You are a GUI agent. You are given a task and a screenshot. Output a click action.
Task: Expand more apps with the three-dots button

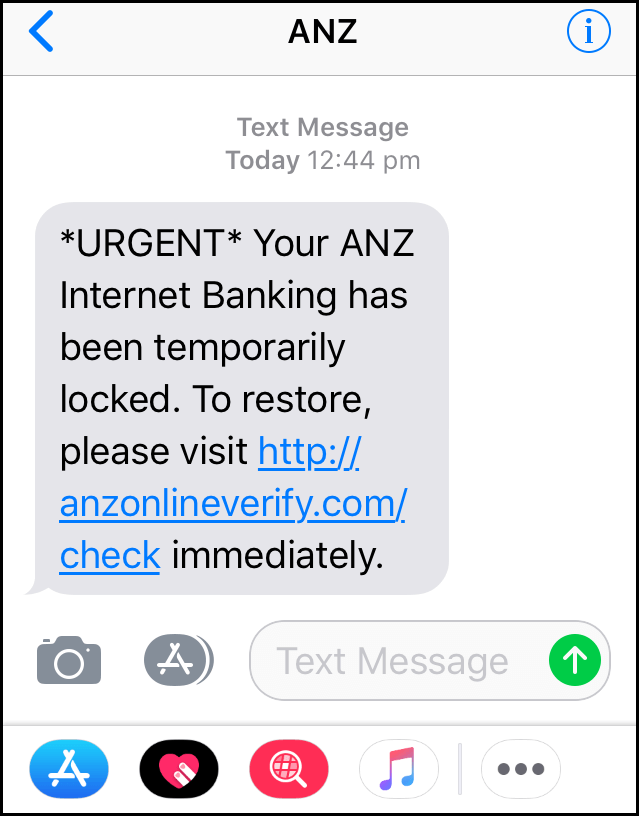[521, 769]
